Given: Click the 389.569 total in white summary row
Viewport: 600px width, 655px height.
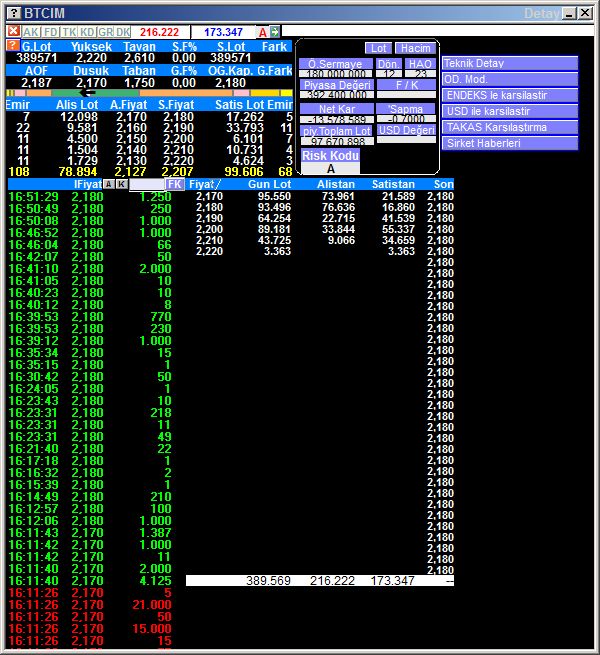Looking at the screenshot, I should point(268,581).
